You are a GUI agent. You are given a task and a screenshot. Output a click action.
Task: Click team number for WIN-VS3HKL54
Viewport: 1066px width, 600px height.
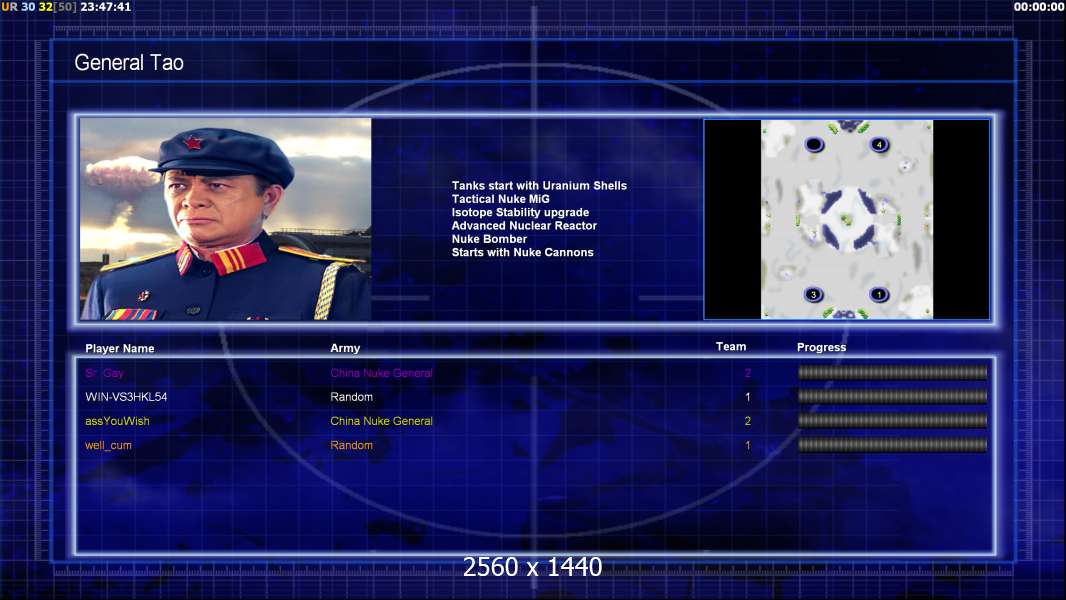pyautogui.click(x=748, y=397)
